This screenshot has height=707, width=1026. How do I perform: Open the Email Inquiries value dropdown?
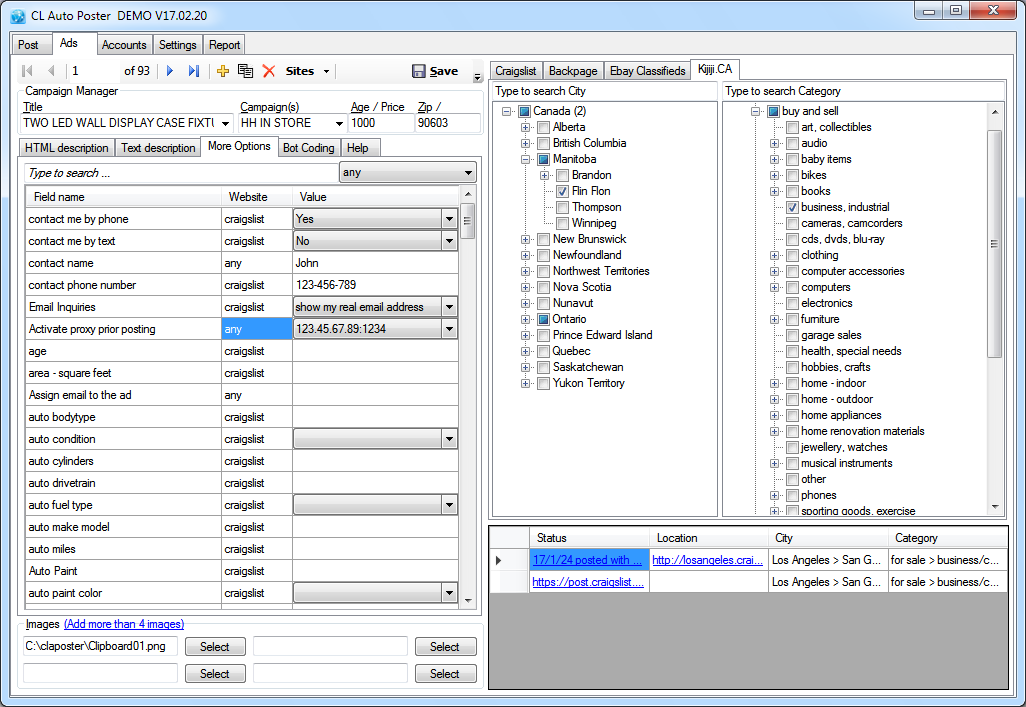coord(450,307)
